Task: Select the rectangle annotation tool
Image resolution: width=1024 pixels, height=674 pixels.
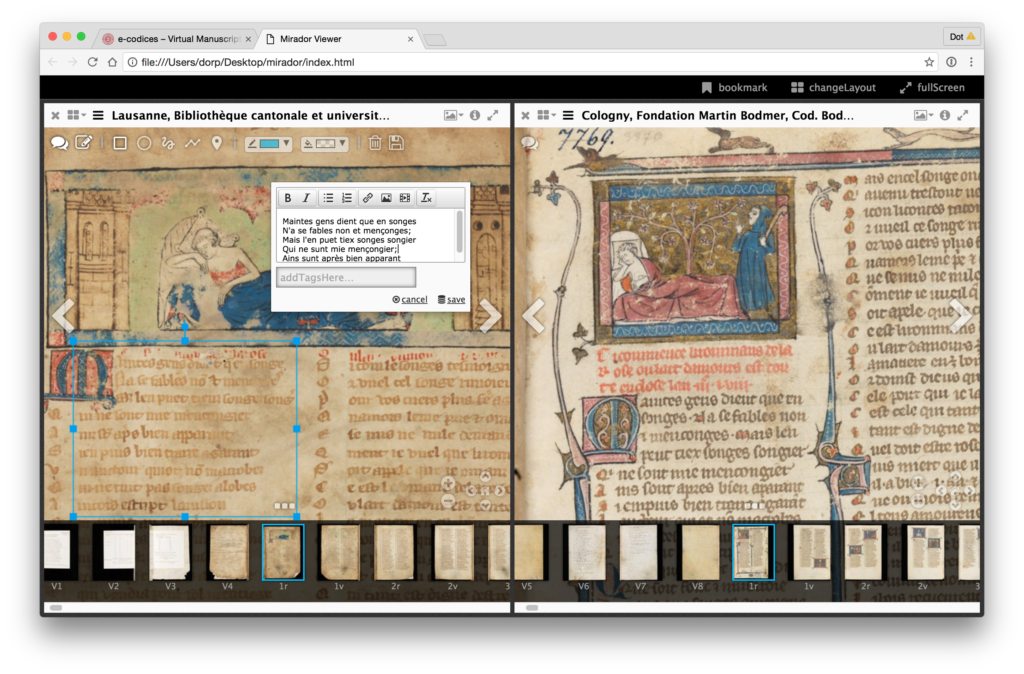Action: click(120, 143)
